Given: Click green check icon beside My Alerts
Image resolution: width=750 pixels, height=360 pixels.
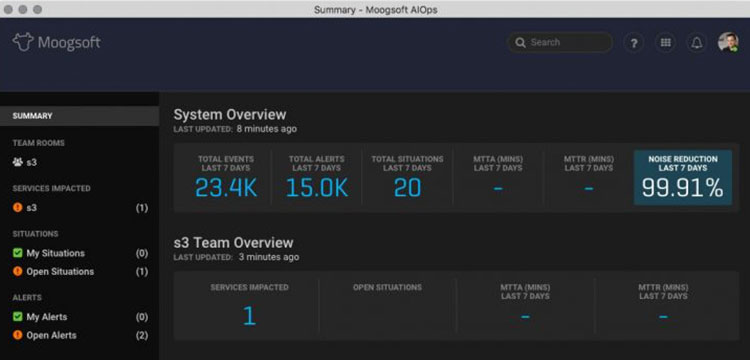Looking at the screenshot, I should click(x=18, y=316).
